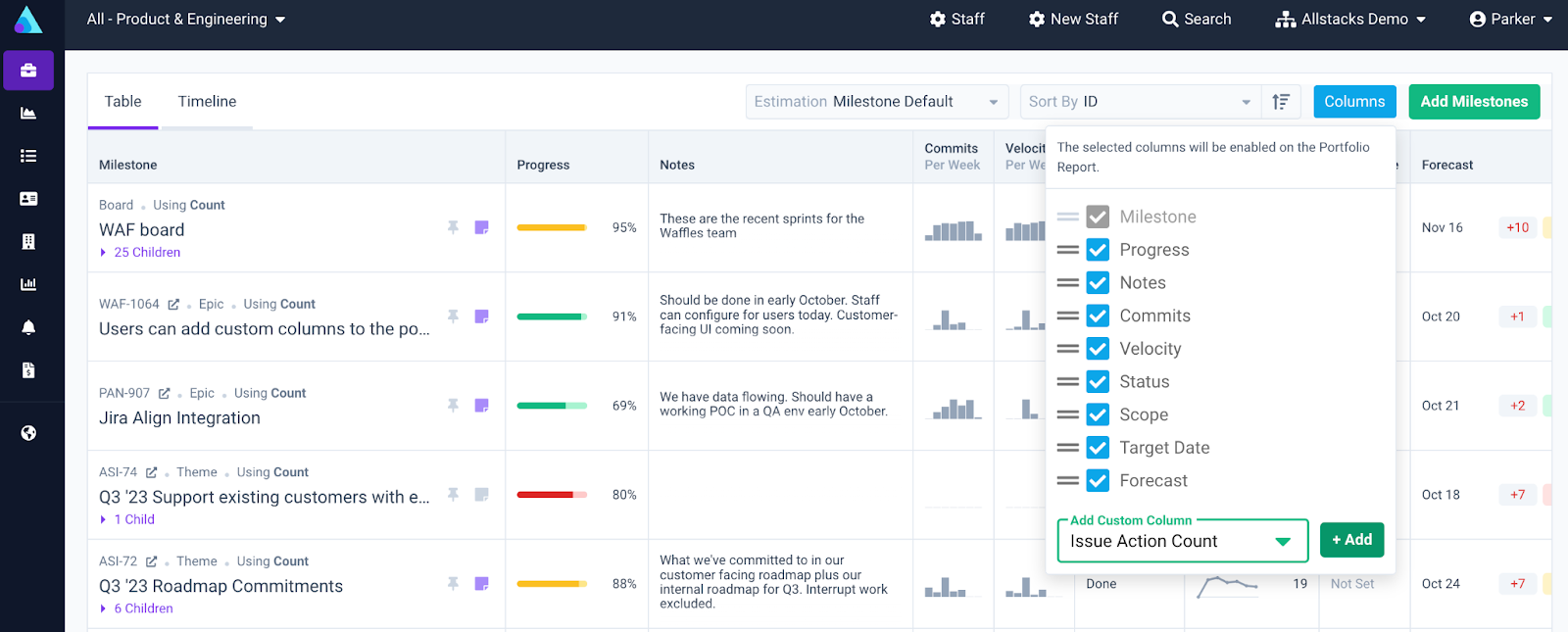The width and height of the screenshot is (1568, 632).
Task: Open the Allstacks Demo menu
Action: [x=1350, y=20]
